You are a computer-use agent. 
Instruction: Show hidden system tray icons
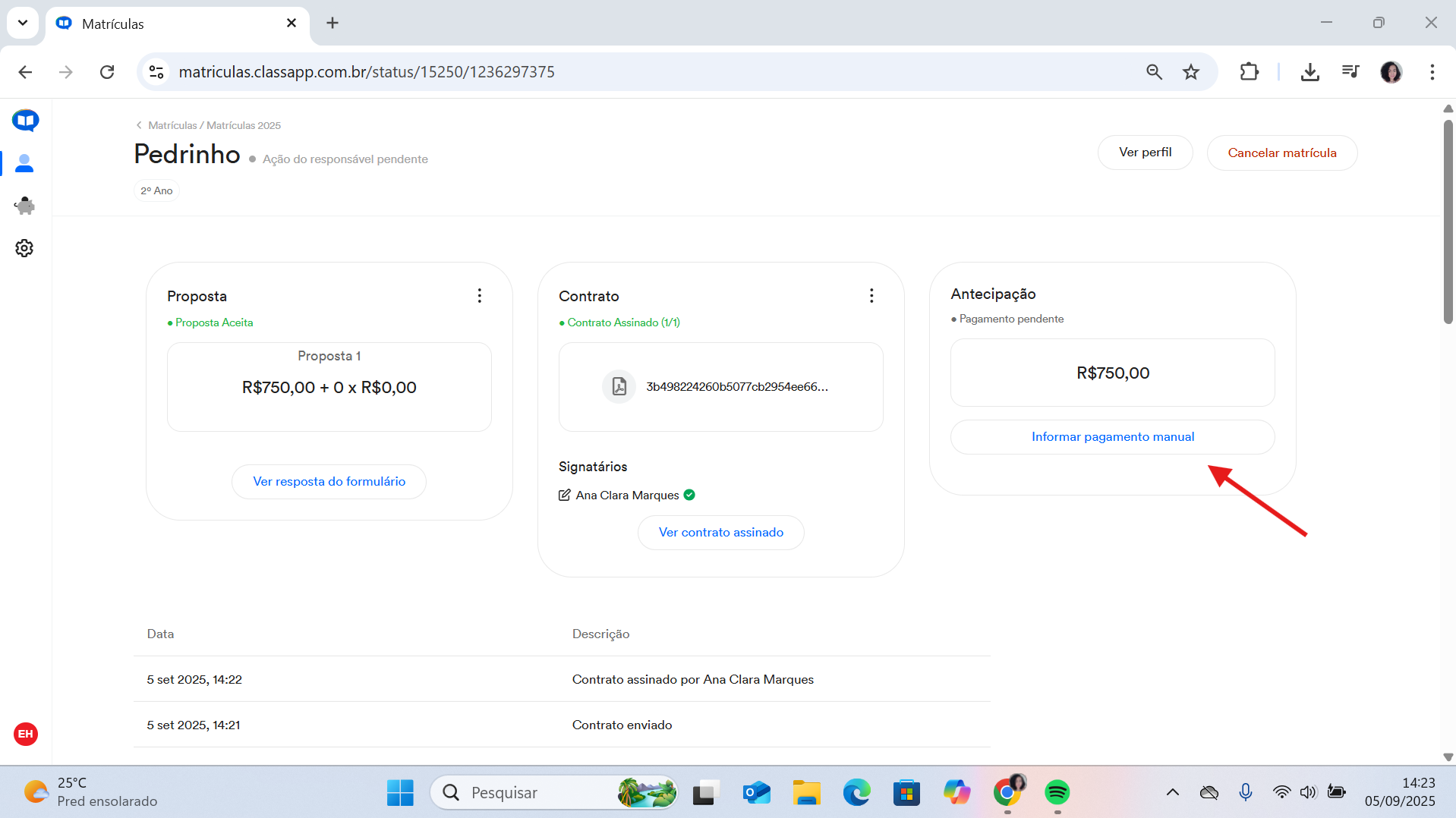1173,793
